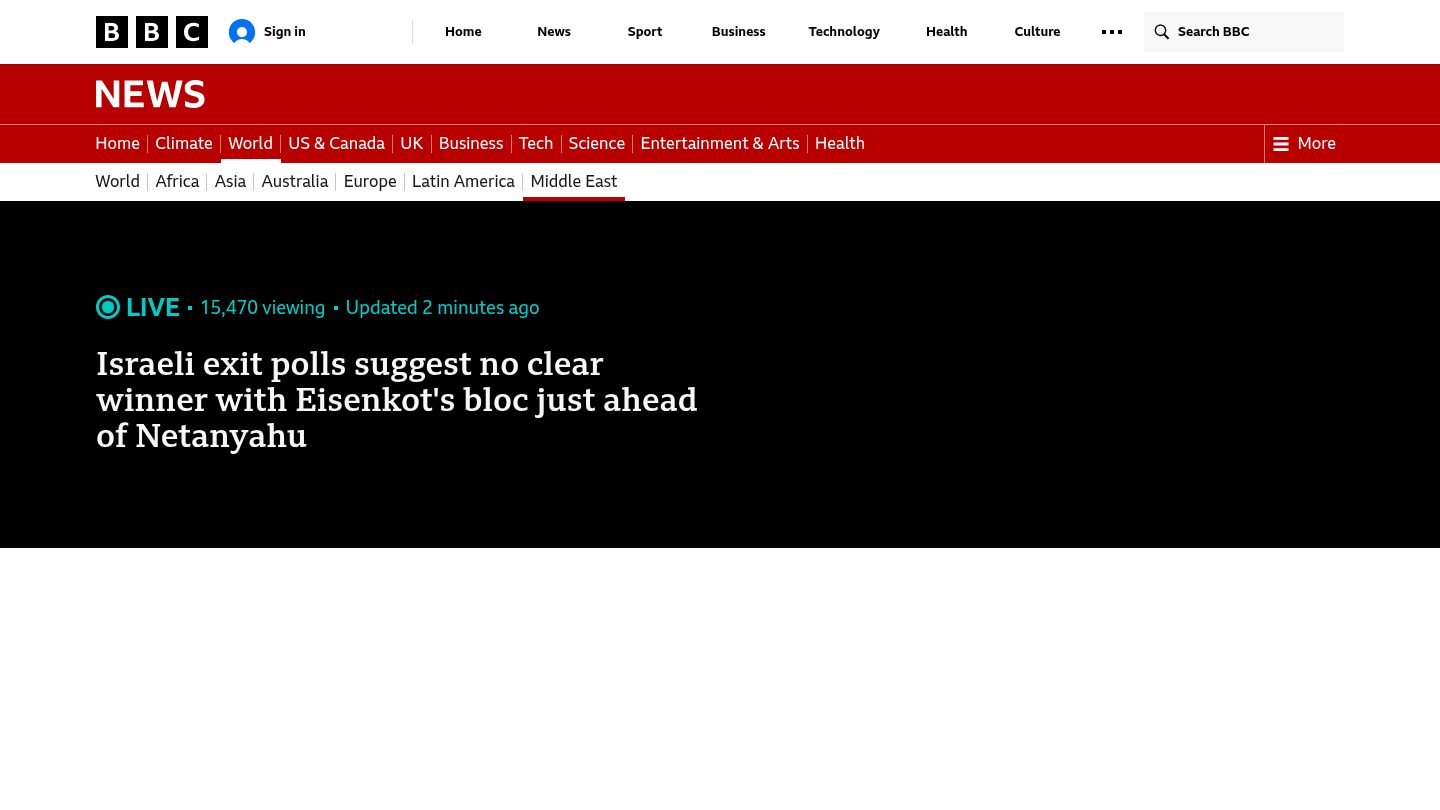Open Africa regional news
This screenshot has width=1440, height=810.
tap(177, 182)
